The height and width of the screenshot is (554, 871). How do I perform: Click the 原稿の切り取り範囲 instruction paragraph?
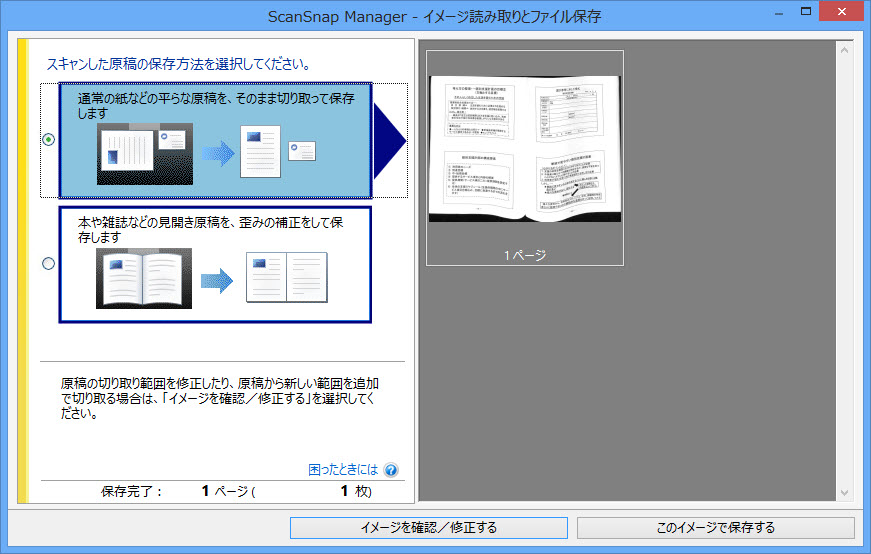pos(220,398)
